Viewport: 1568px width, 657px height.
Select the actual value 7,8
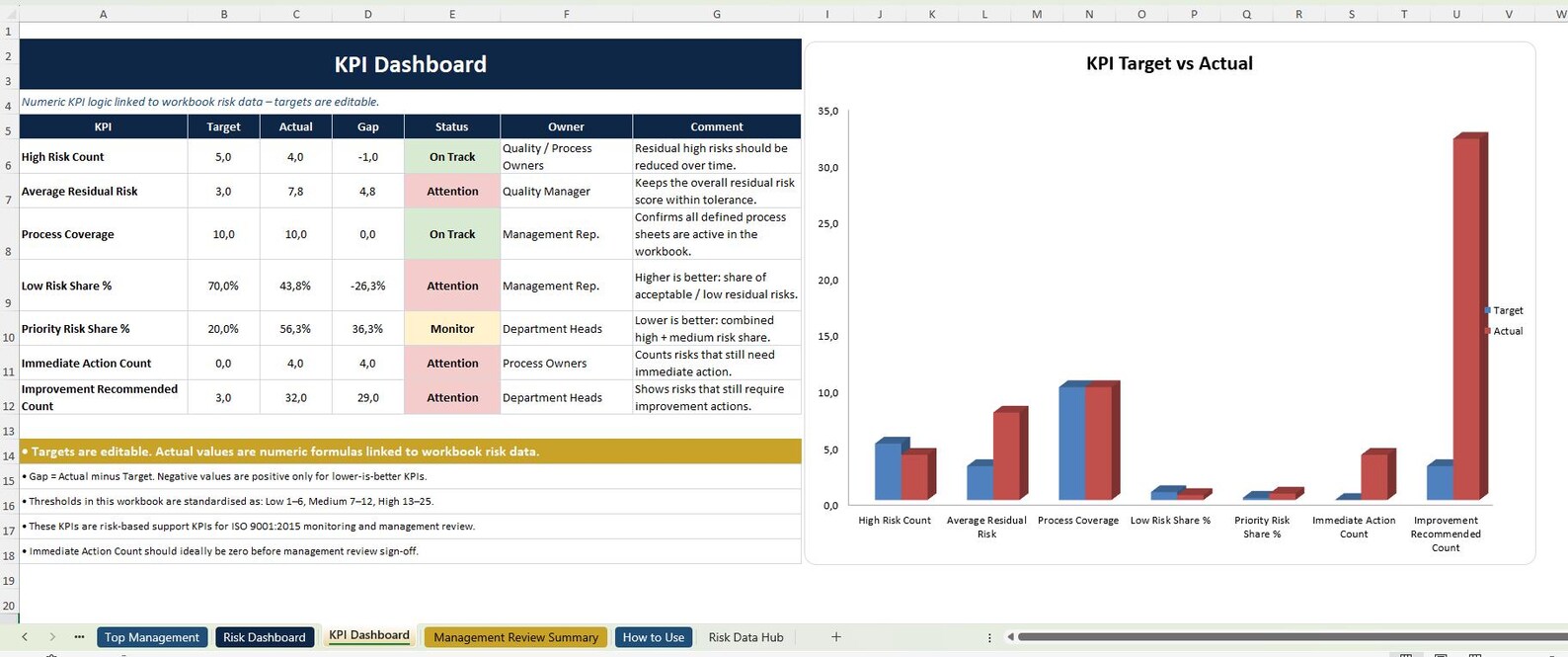tap(295, 191)
